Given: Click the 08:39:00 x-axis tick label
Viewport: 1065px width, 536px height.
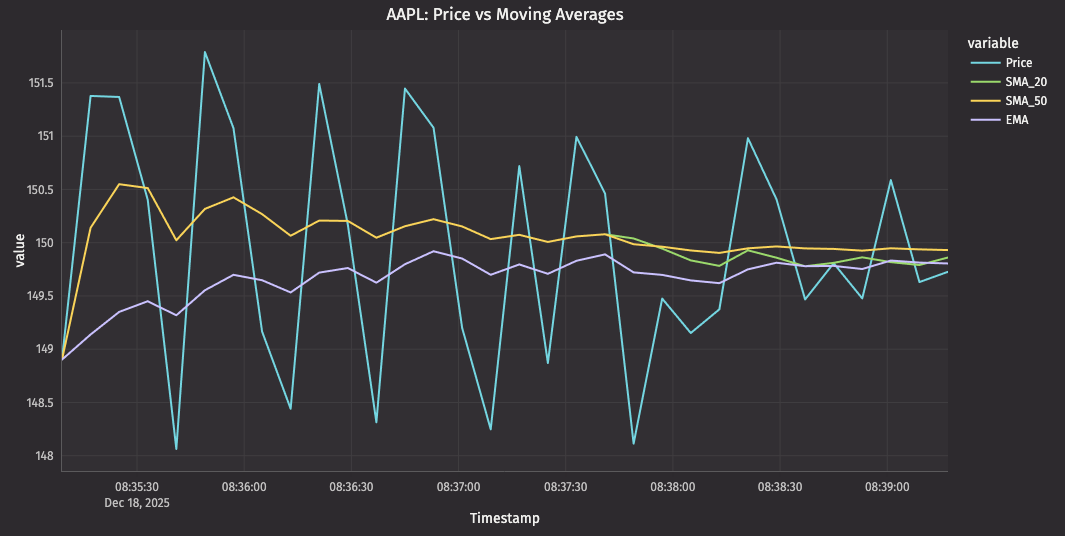Looking at the screenshot, I should click(x=886, y=487).
